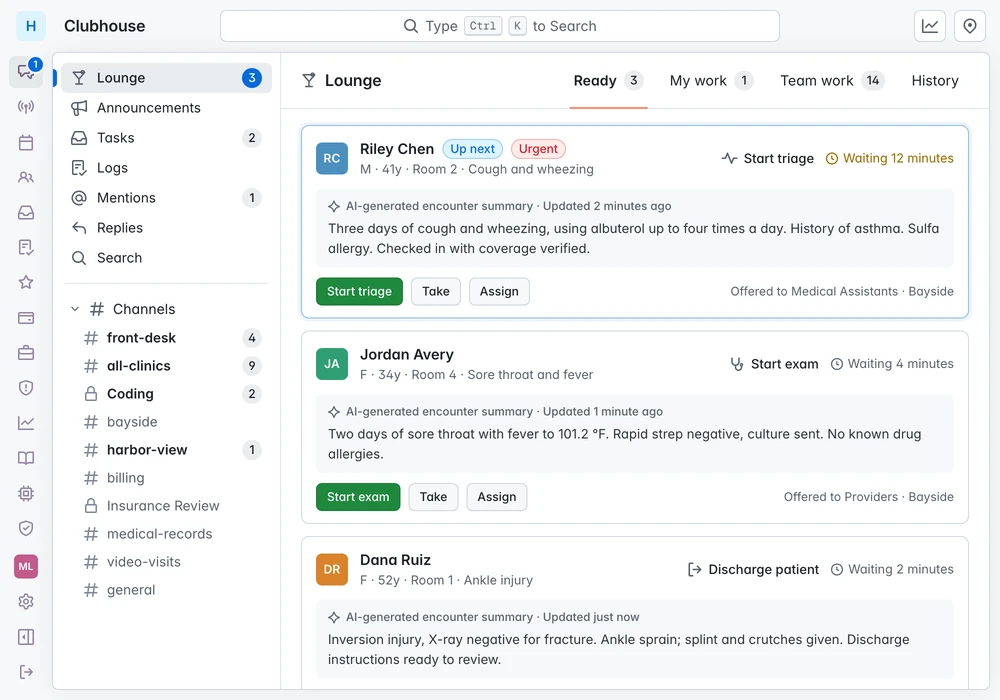1000x700 pixels.
Task: Open the open book icon in left rail
Action: tap(26, 458)
